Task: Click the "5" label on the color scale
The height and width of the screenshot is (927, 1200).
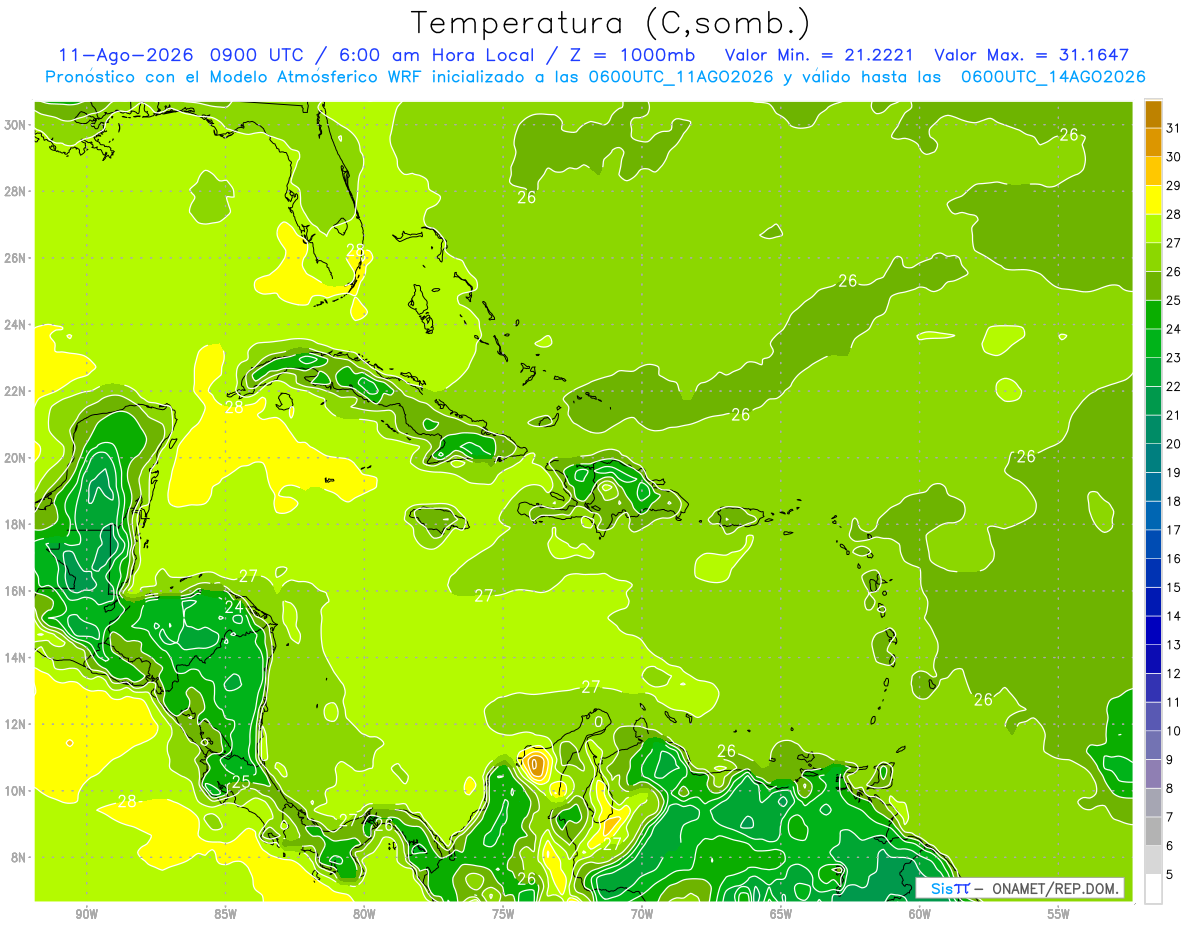Action: 1169,875
